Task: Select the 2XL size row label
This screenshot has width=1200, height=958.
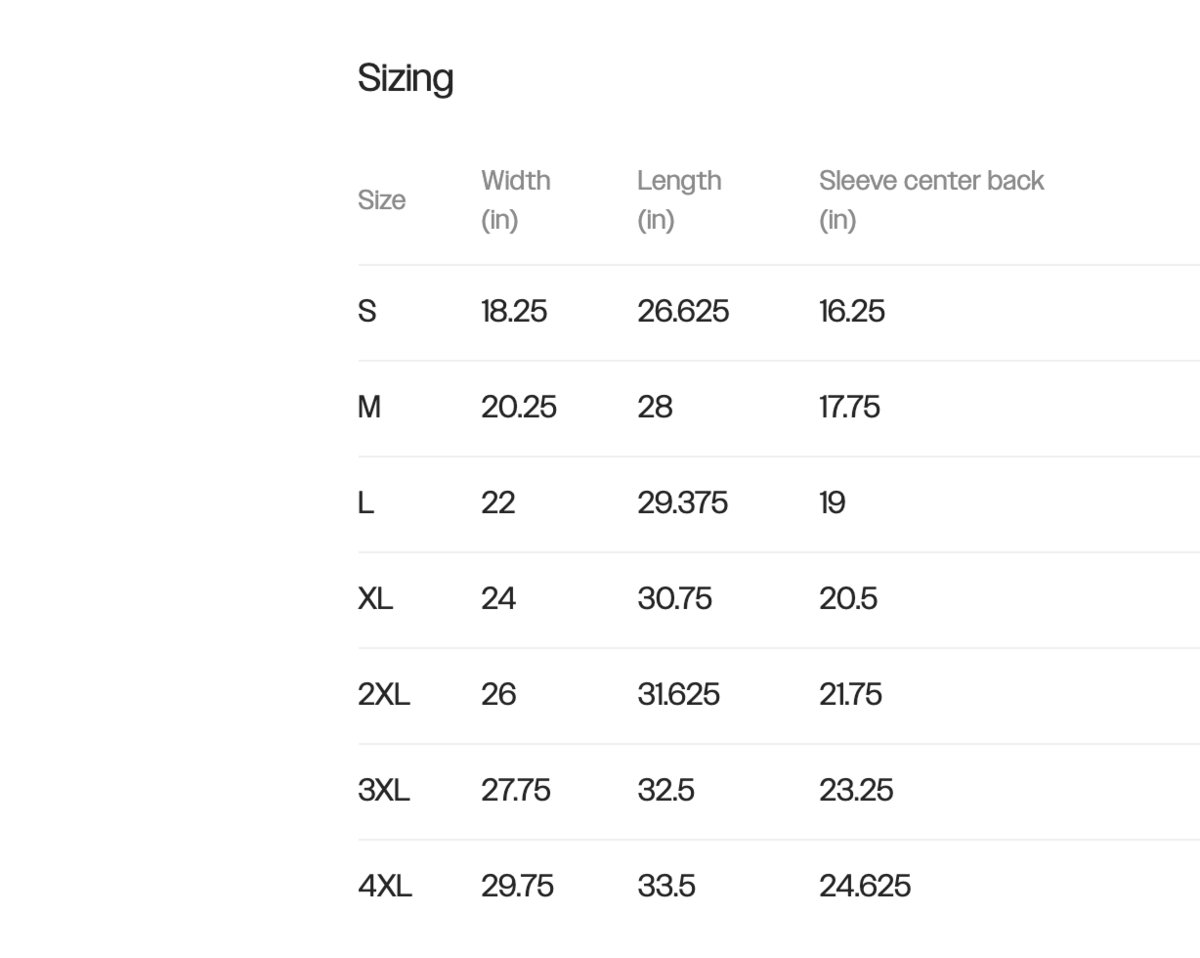Action: tap(384, 695)
